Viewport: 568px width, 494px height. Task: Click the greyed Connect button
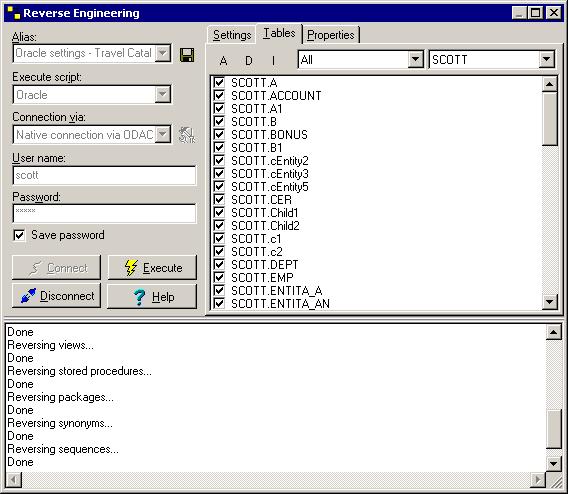pos(57,268)
